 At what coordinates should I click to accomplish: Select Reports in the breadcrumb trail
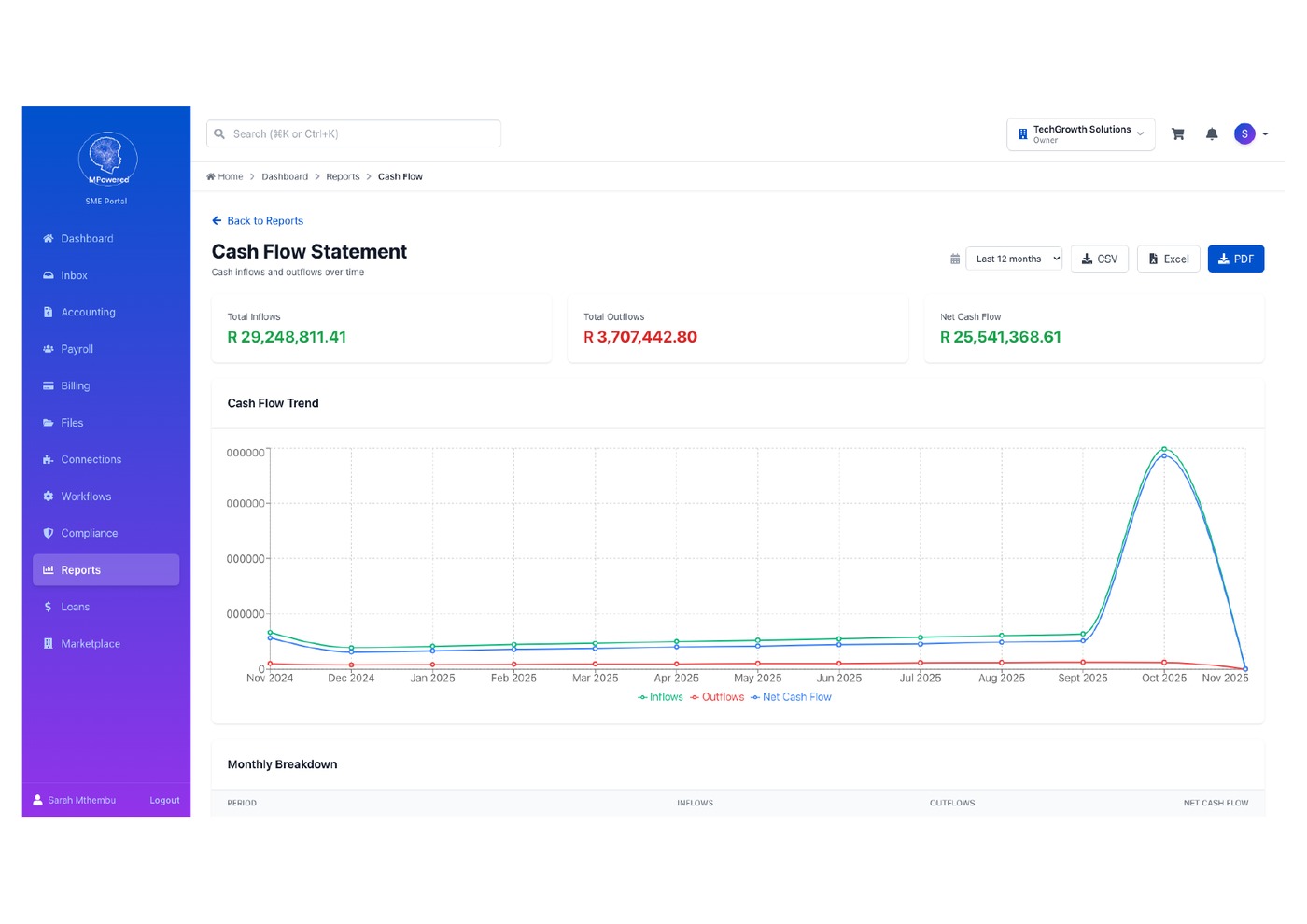coord(343,176)
